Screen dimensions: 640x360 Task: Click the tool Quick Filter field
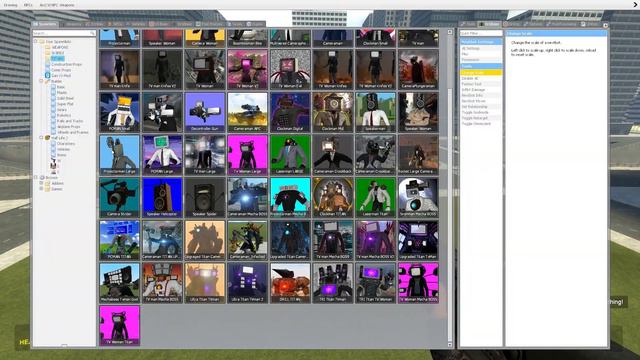pos(481,33)
